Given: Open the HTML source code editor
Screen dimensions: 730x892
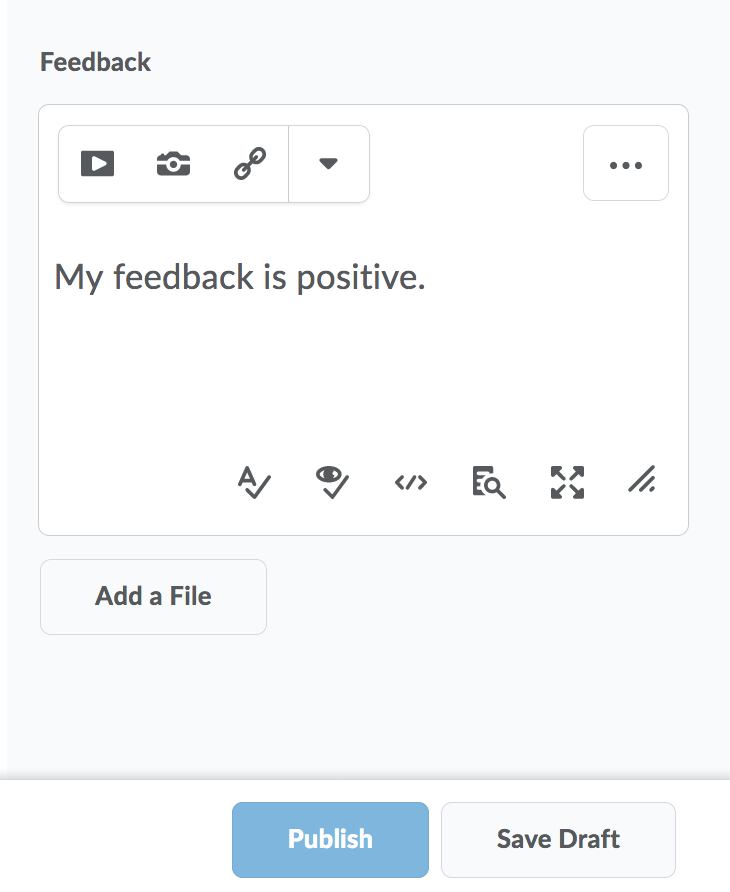Looking at the screenshot, I should coord(411,482).
